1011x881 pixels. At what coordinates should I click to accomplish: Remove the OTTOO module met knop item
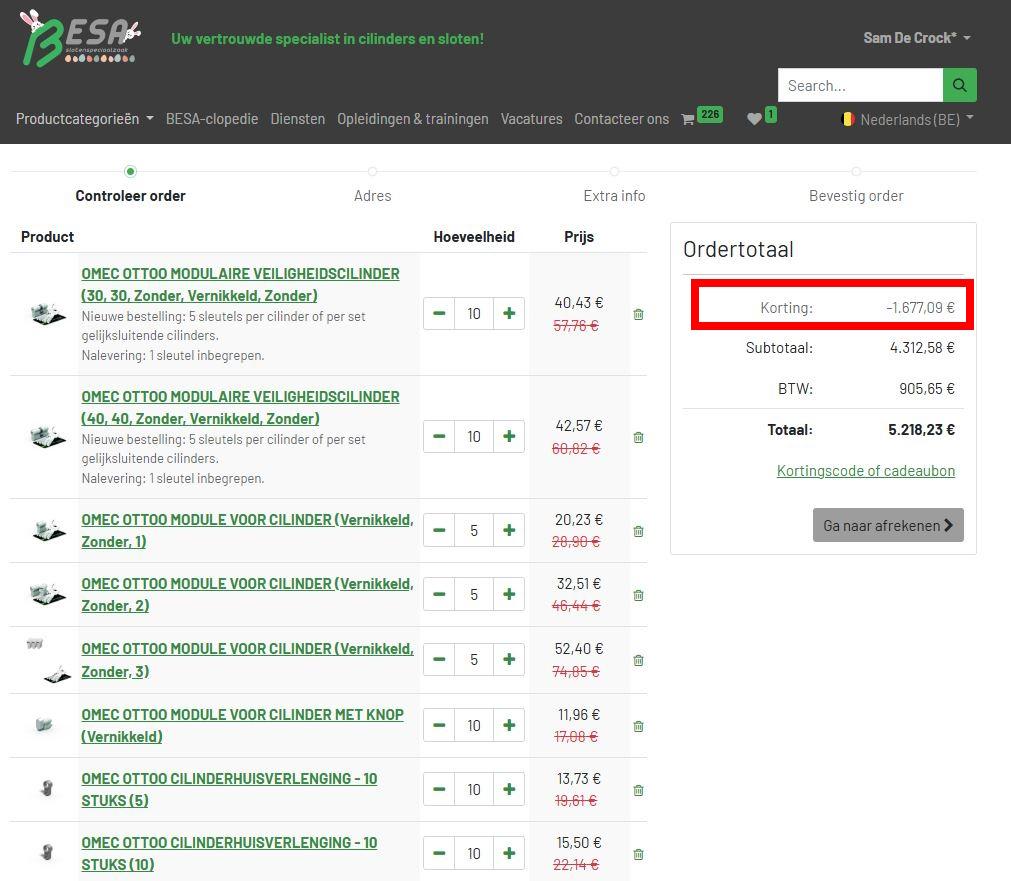pos(638,726)
